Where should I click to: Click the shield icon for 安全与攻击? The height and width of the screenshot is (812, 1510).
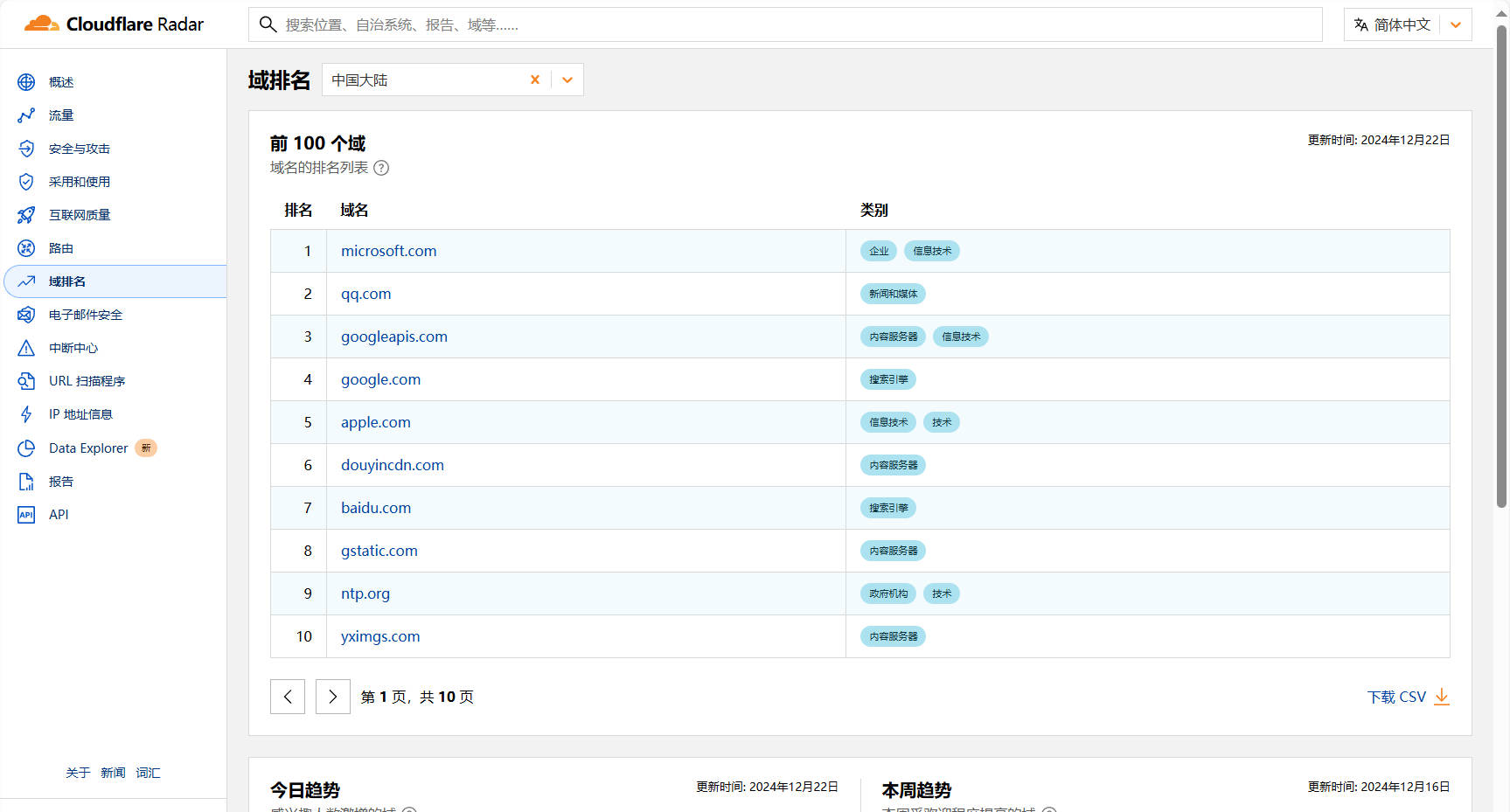coord(26,149)
